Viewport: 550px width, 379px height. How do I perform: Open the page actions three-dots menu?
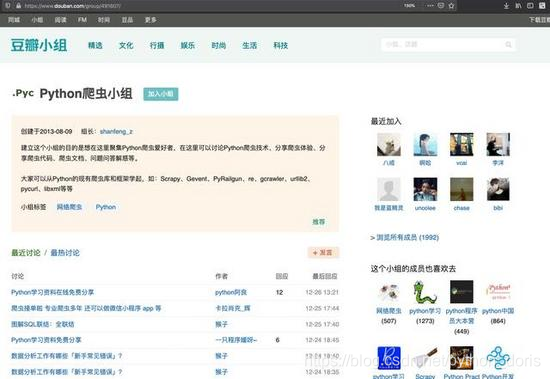430,6
